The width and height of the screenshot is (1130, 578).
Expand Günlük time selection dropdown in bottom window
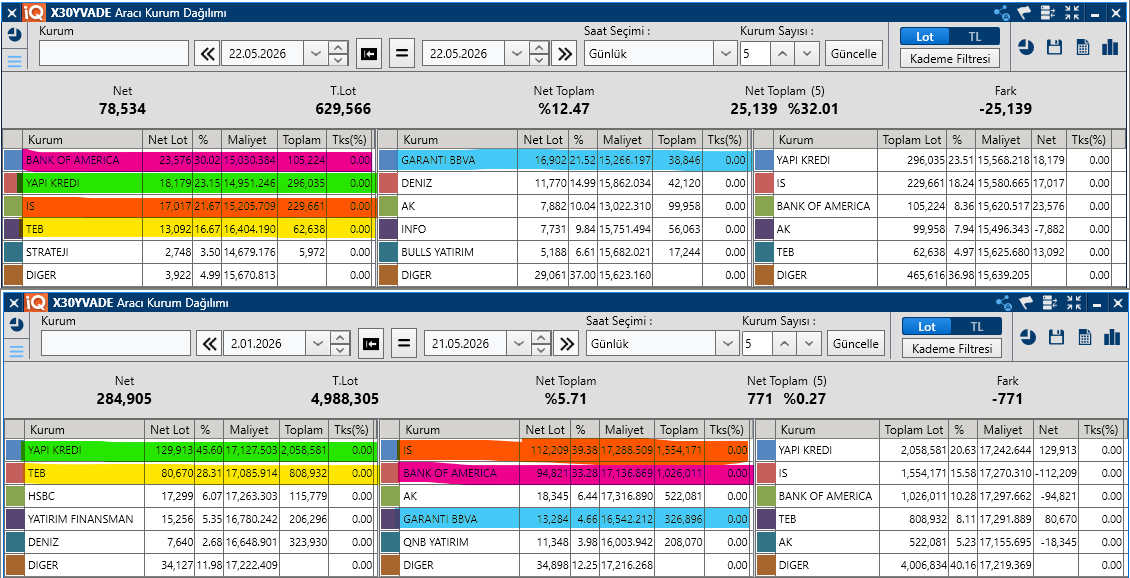point(726,344)
